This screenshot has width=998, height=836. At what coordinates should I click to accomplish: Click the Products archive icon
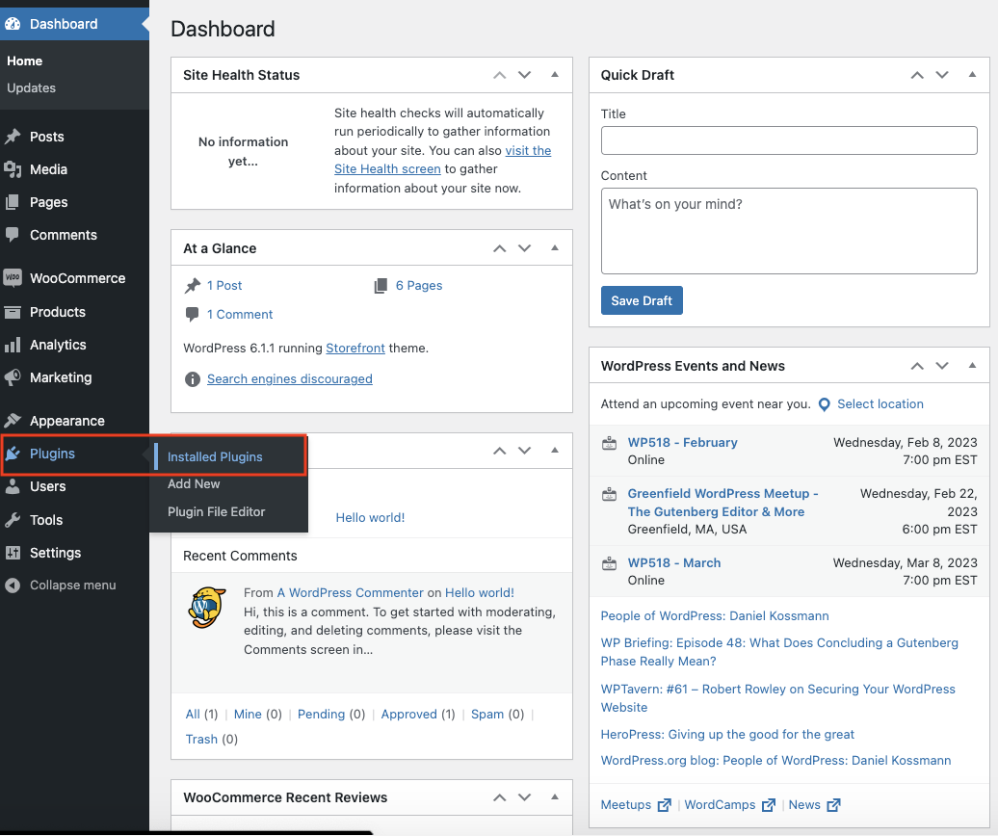(13, 312)
